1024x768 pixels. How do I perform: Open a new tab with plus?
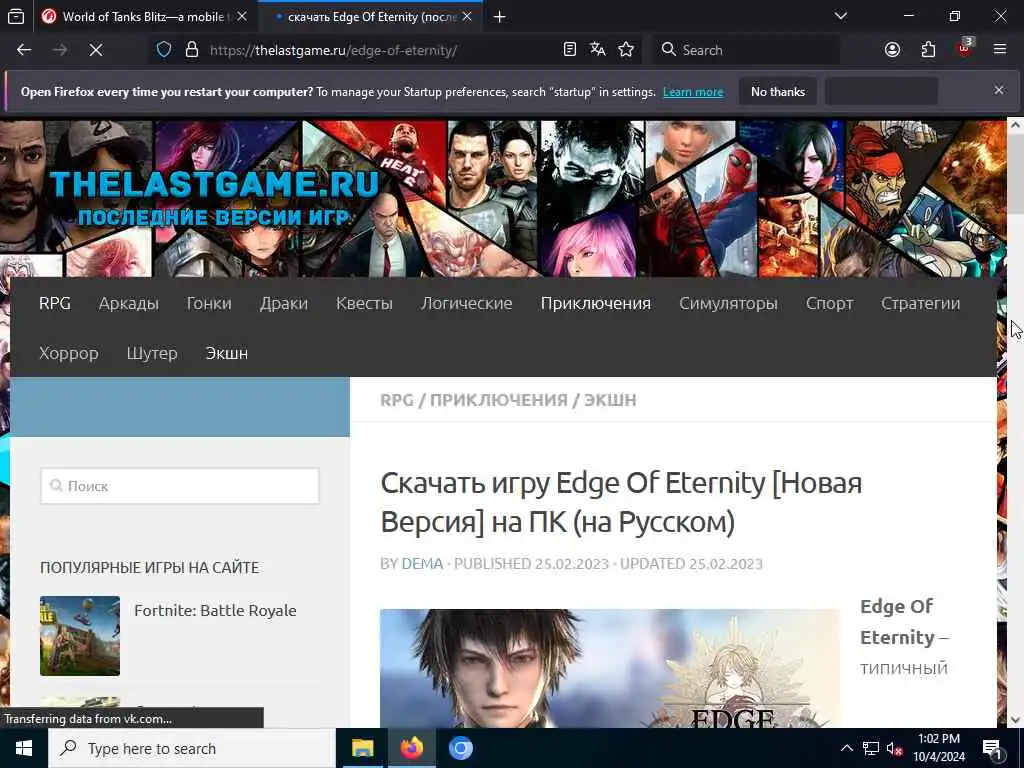tap(500, 17)
